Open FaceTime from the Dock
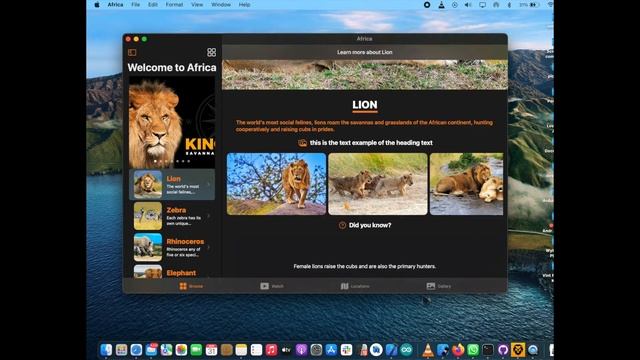This screenshot has width=640, height=360. click(196, 350)
